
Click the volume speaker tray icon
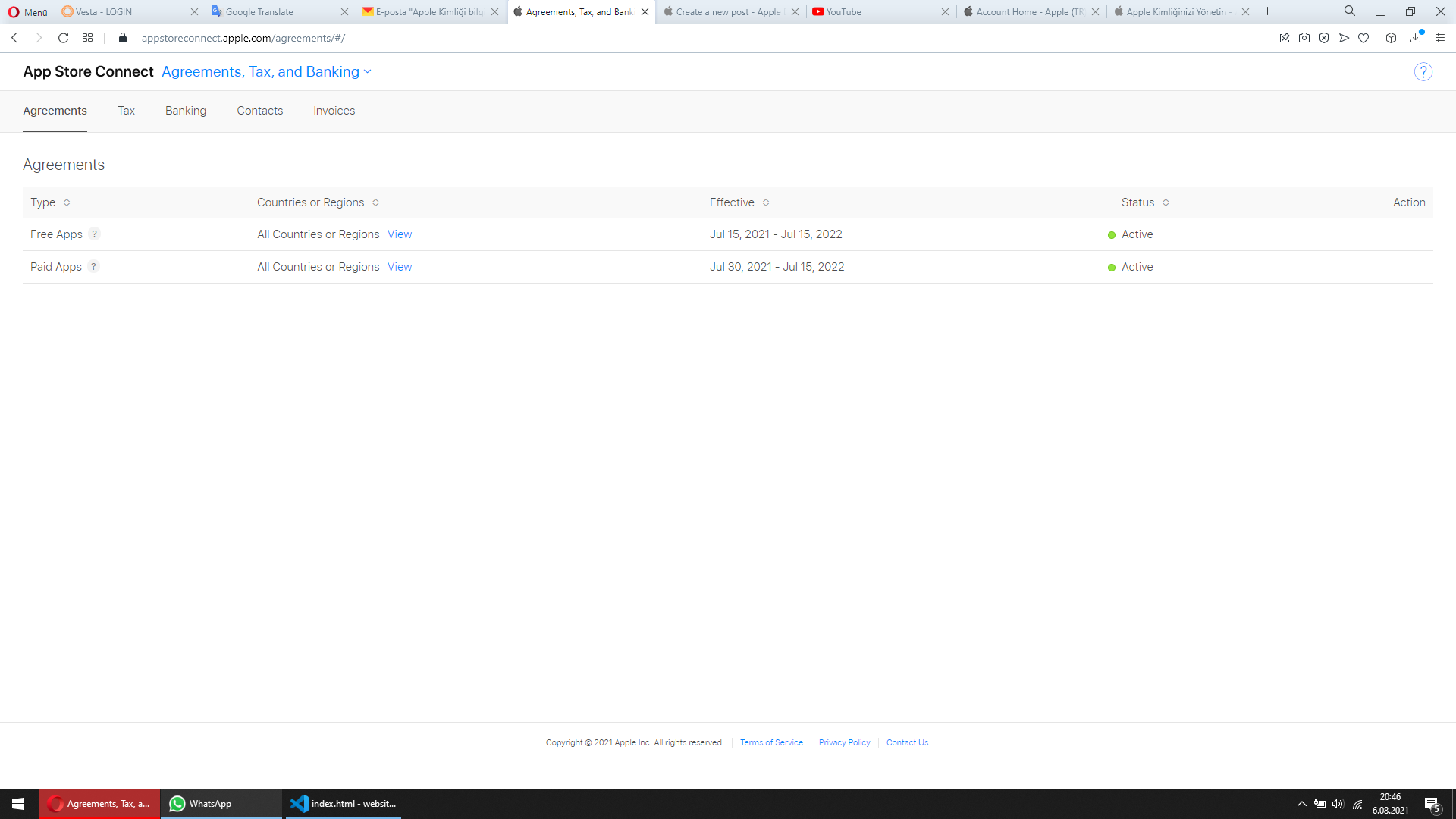(1338, 805)
